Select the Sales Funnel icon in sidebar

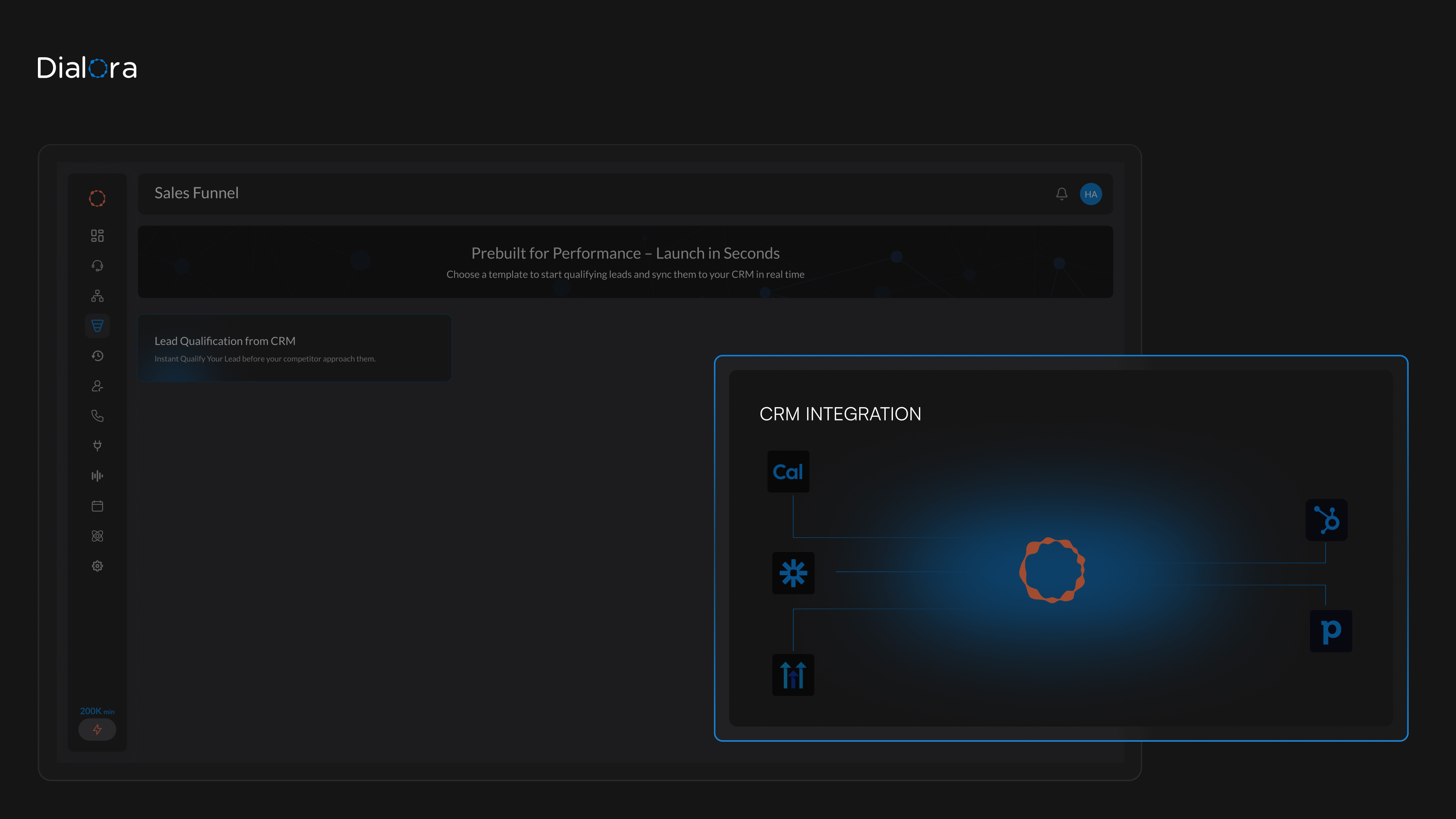pos(97,326)
